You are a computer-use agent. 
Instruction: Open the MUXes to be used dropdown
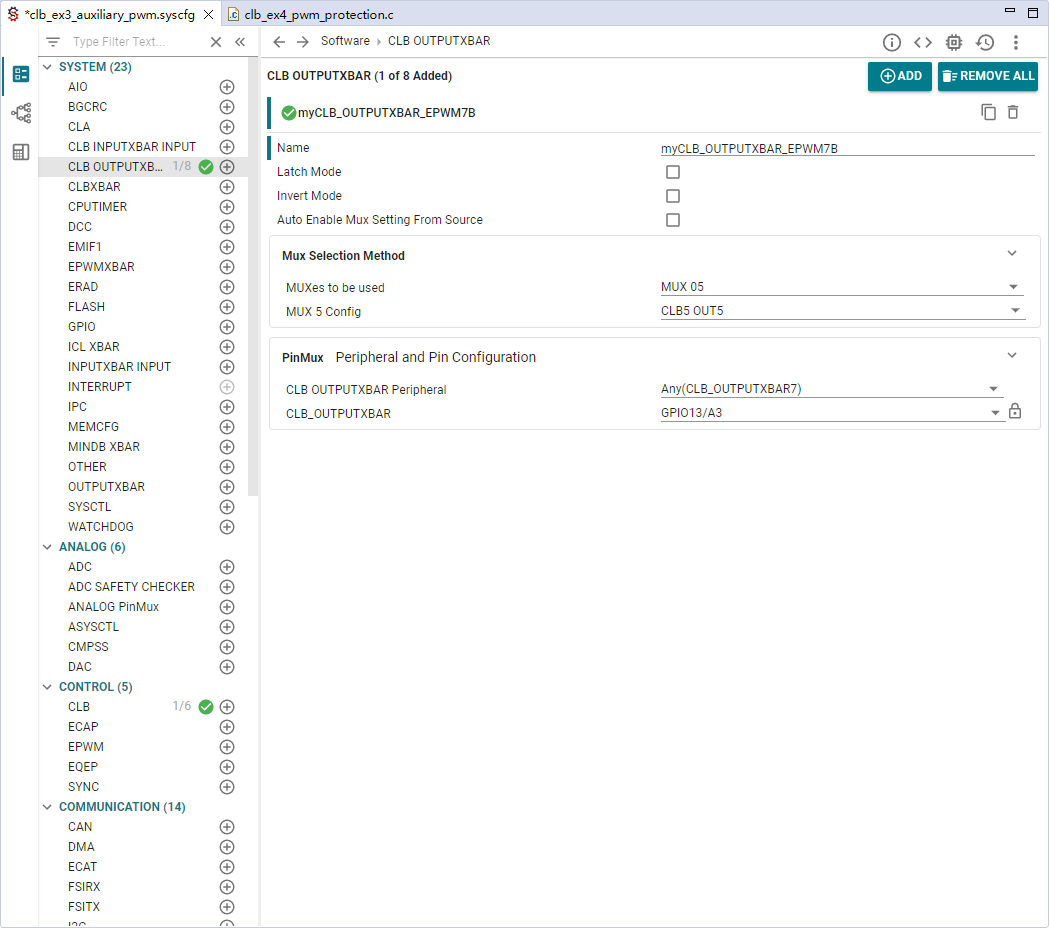(842, 287)
